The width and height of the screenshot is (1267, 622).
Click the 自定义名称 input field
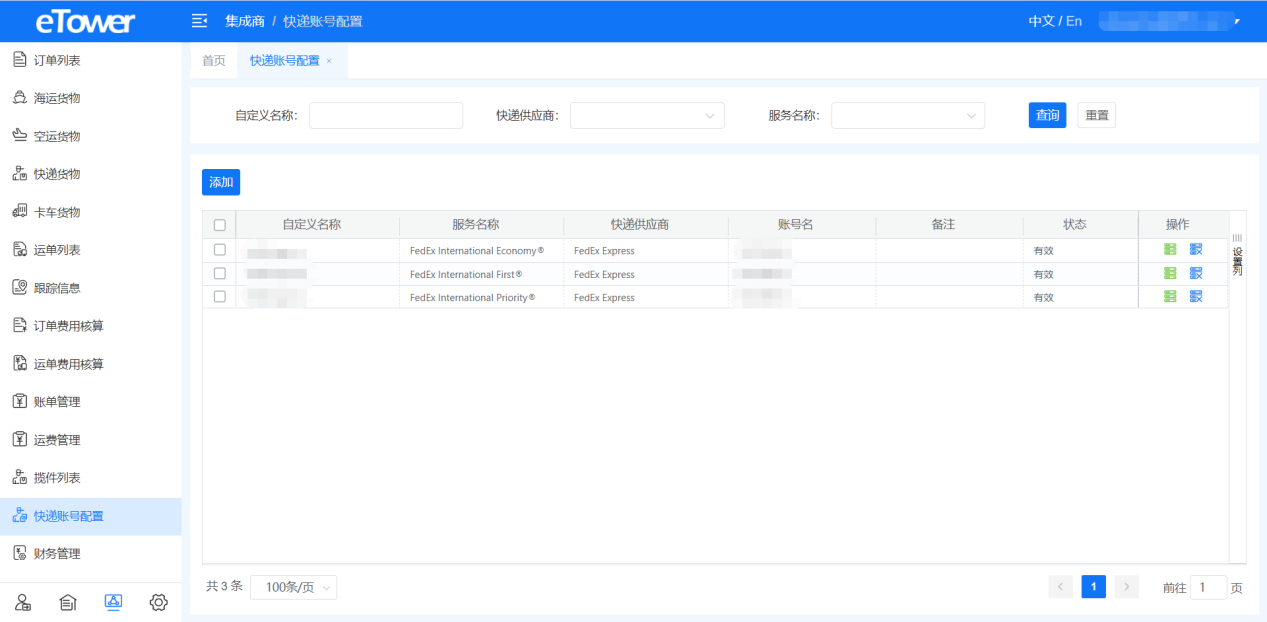pyautogui.click(x=385, y=116)
